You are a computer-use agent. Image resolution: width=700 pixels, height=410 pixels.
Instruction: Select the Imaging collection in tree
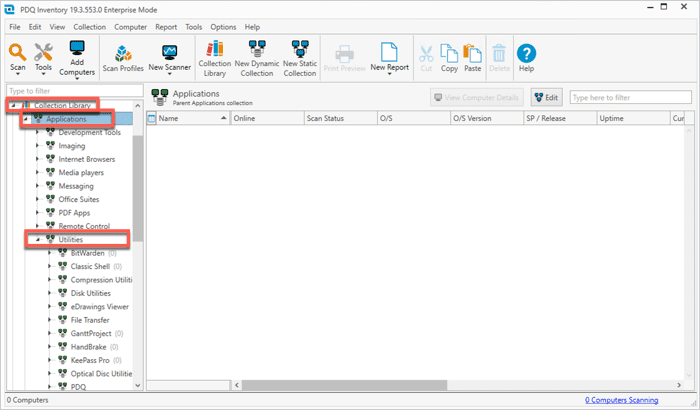[x=71, y=146]
